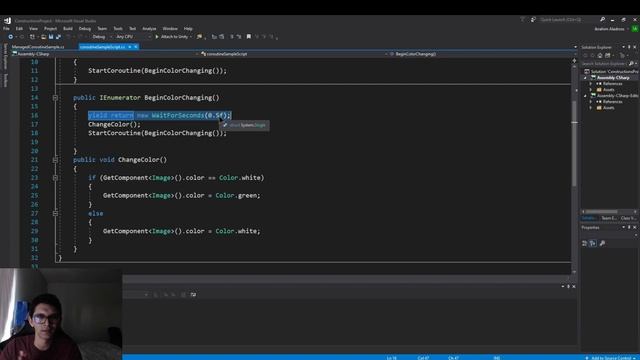Viewport: 640px width, 360px height.
Task: Click the wrap-lines icon in output toolbar
Action: point(193,294)
